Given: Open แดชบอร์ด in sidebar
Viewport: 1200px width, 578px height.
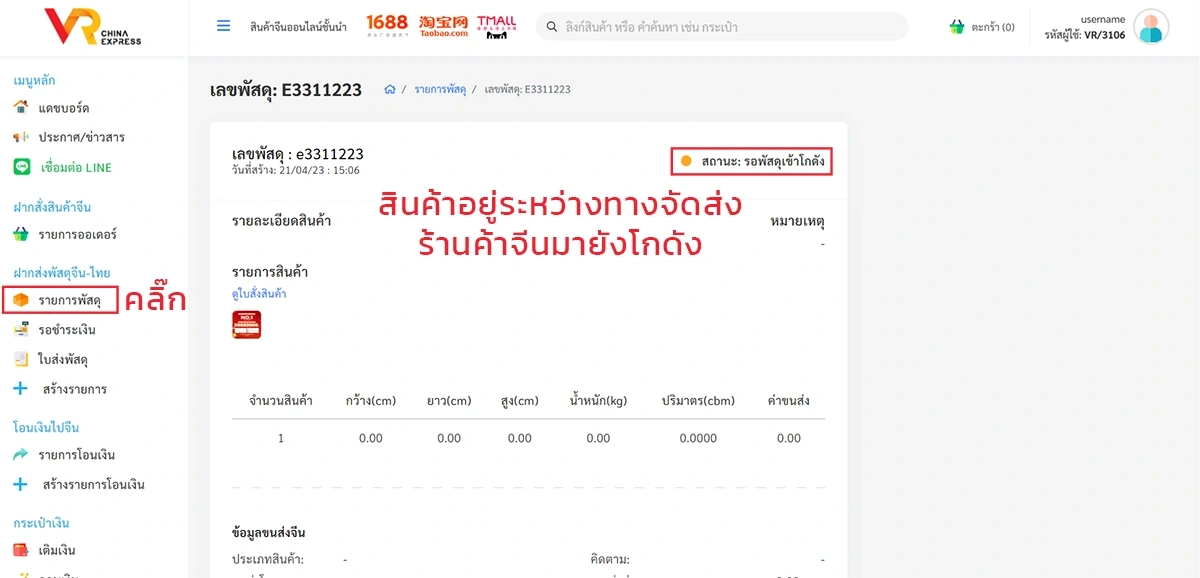Looking at the screenshot, I should coord(64,108).
